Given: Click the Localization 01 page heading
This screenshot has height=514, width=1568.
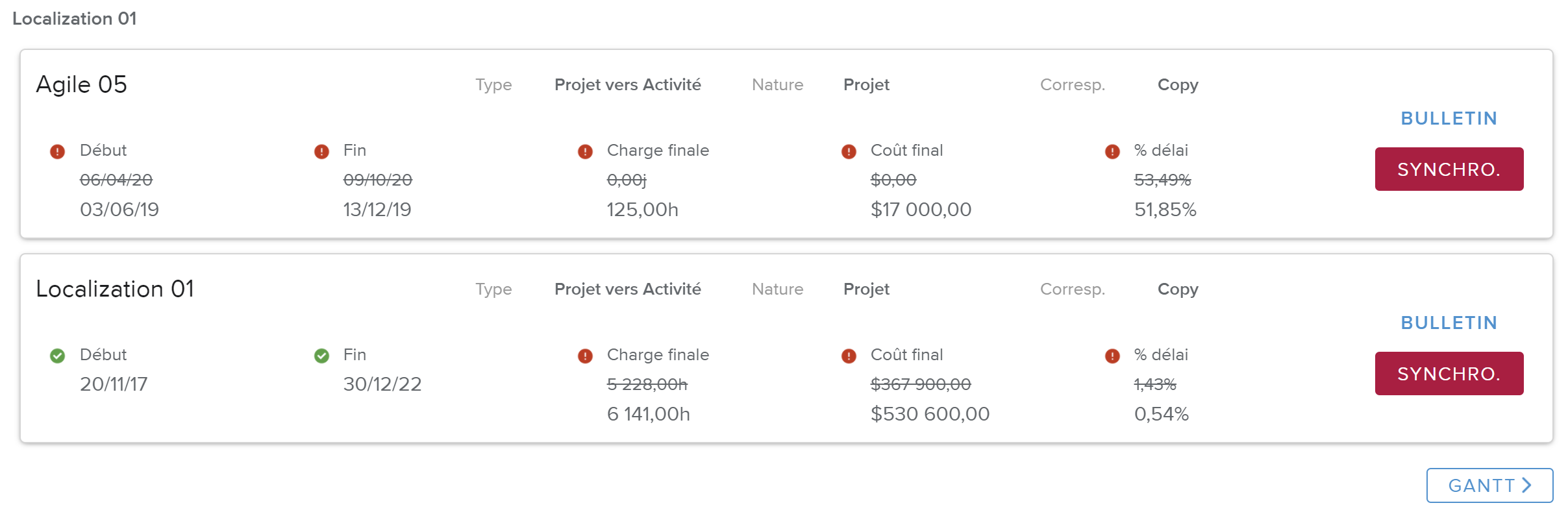Looking at the screenshot, I should click(x=75, y=19).
